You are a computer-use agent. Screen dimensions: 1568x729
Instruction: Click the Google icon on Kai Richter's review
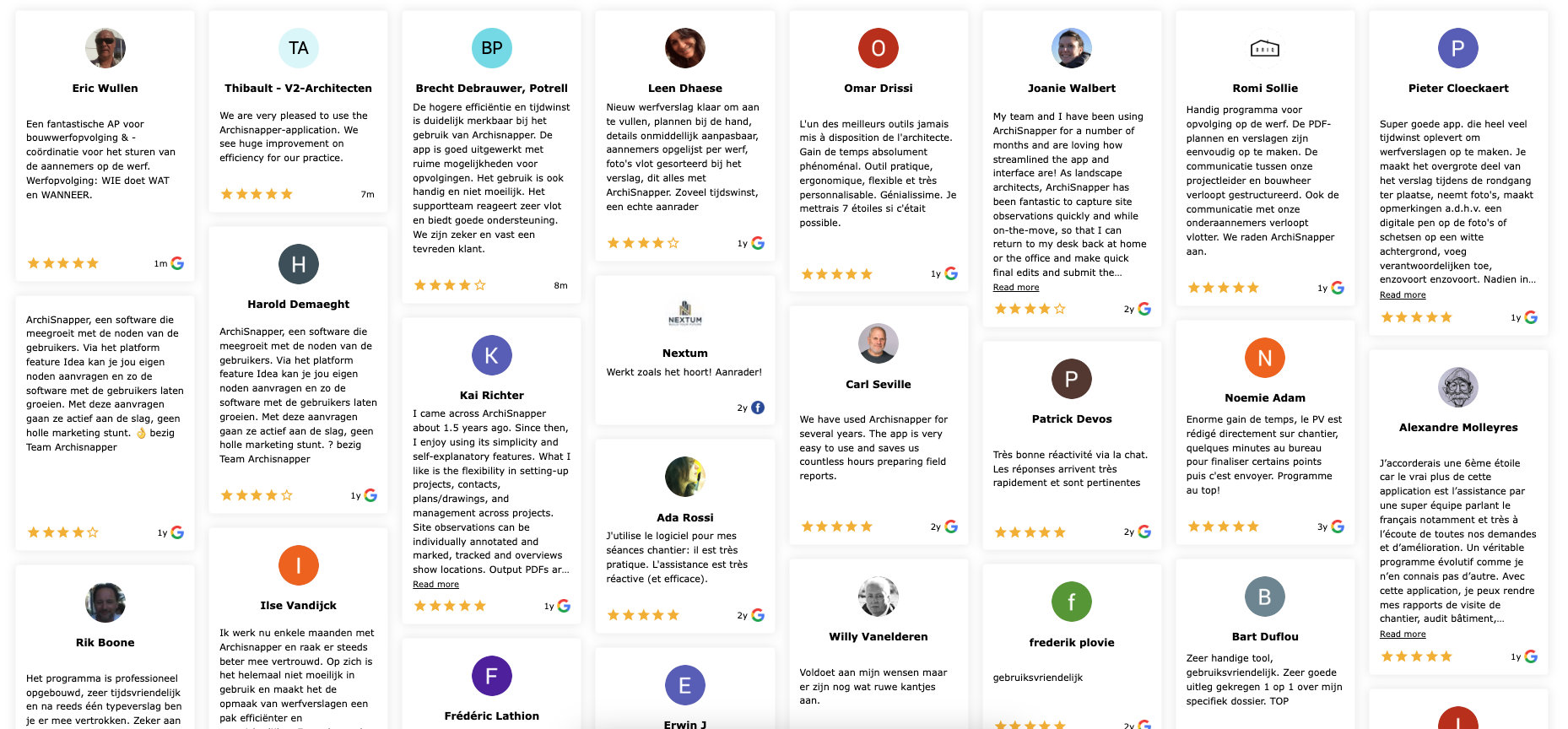[x=564, y=606]
